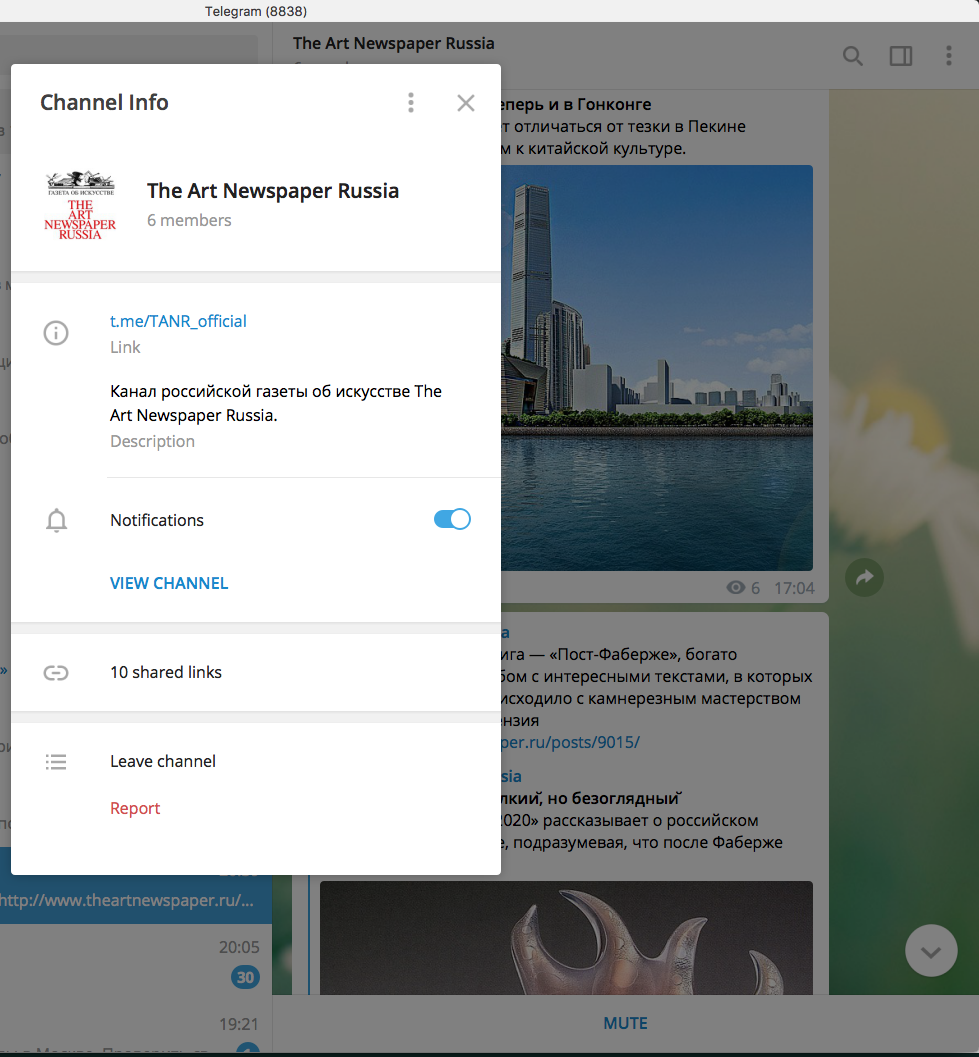Click the forward arrow beside the photo post
Image resolution: width=979 pixels, height=1057 pixels.
click(x=864, y=577)
